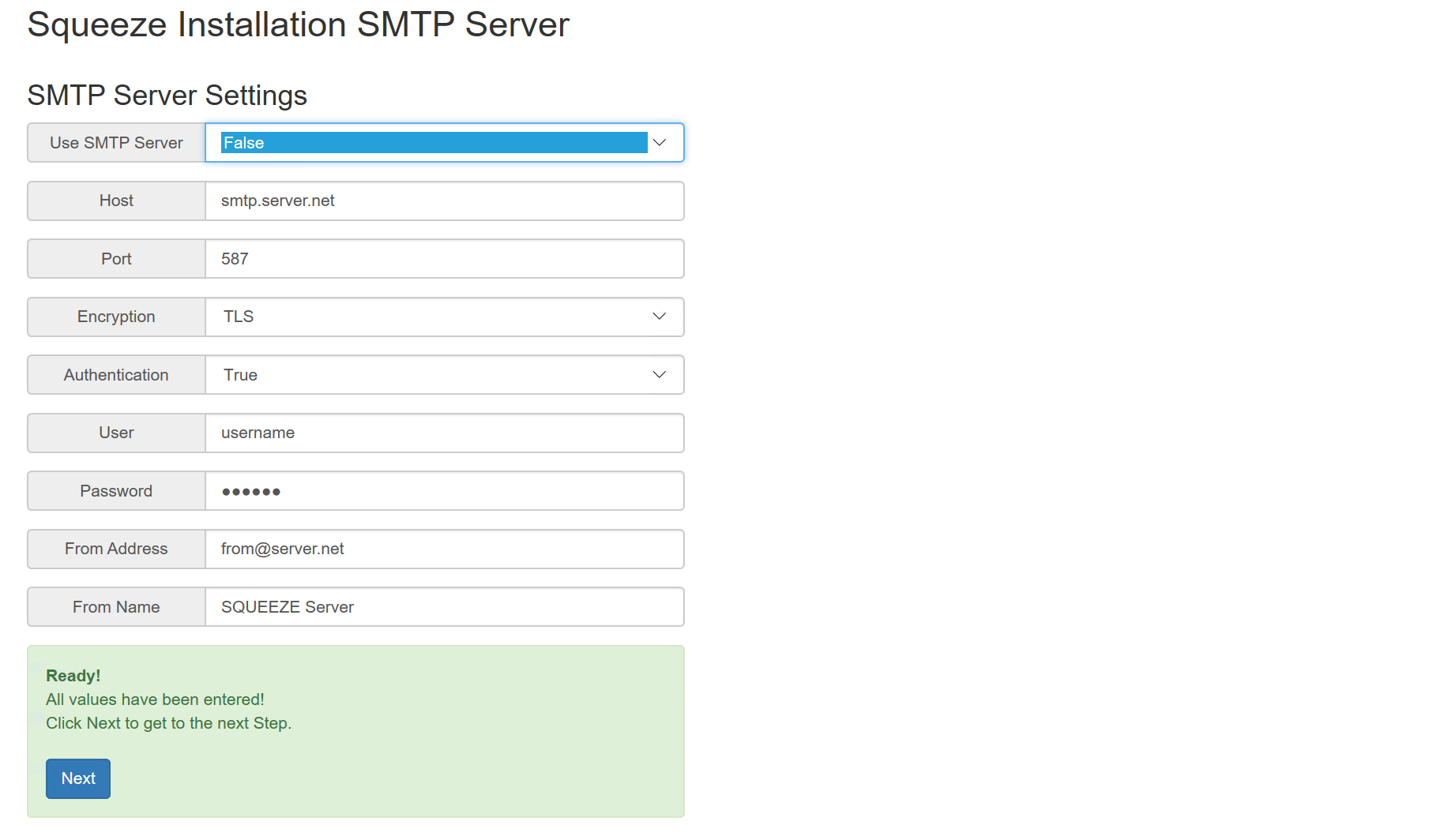Click the Authentication label box

coord(116,375)
